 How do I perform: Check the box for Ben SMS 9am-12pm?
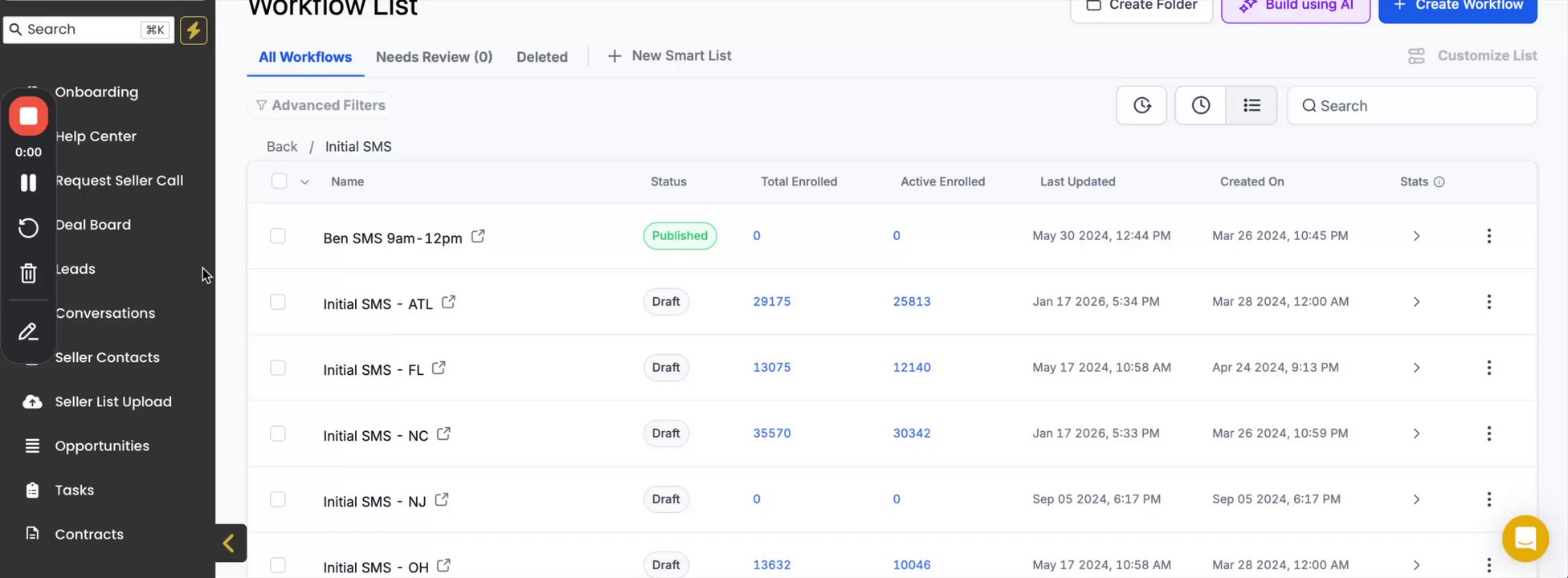(278, 236)
